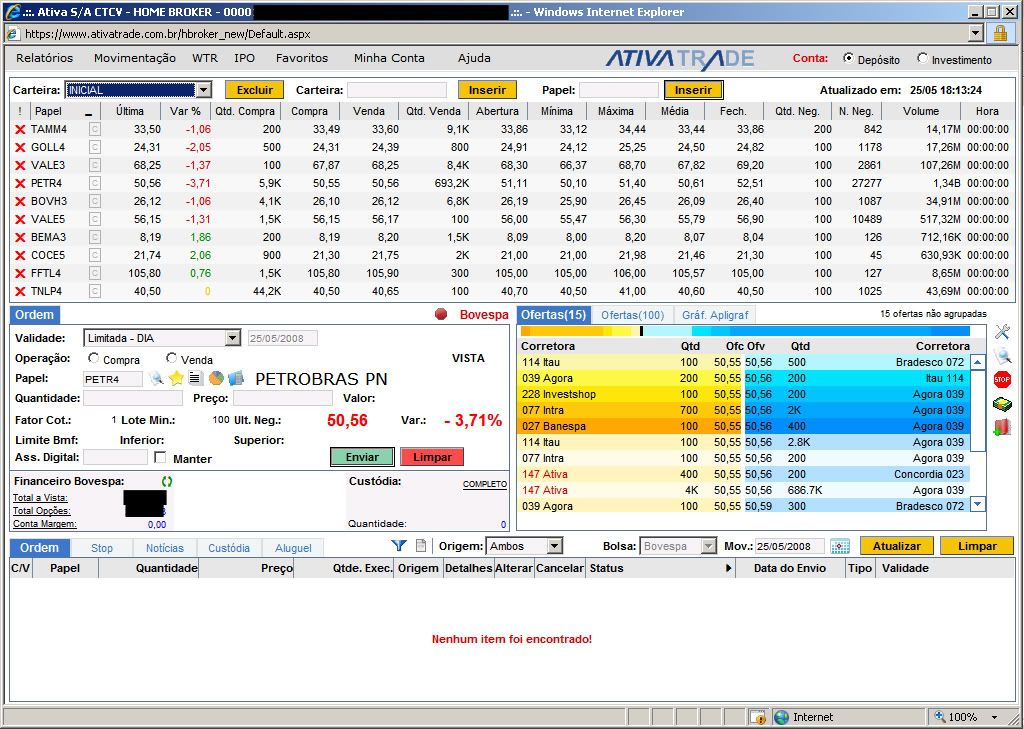
Task: Click the Internet zone globe in status bar
Action: (x=781, y=717)
